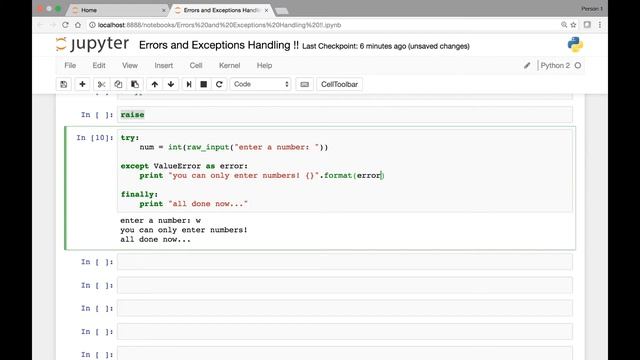Go back in browser
Screen dimensions: 640x360
[40, 25]
